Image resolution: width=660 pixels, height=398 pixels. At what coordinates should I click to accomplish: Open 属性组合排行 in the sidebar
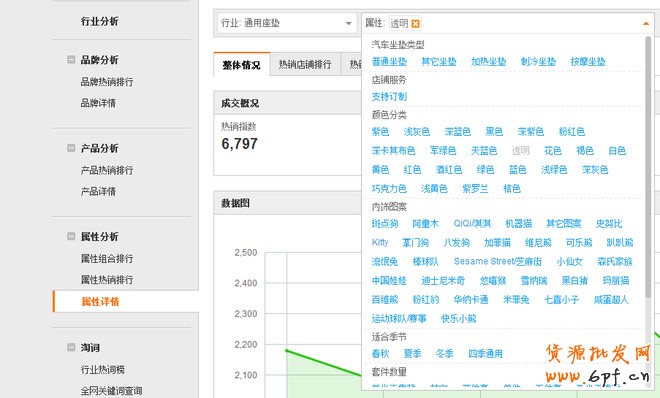pos(107,258)
